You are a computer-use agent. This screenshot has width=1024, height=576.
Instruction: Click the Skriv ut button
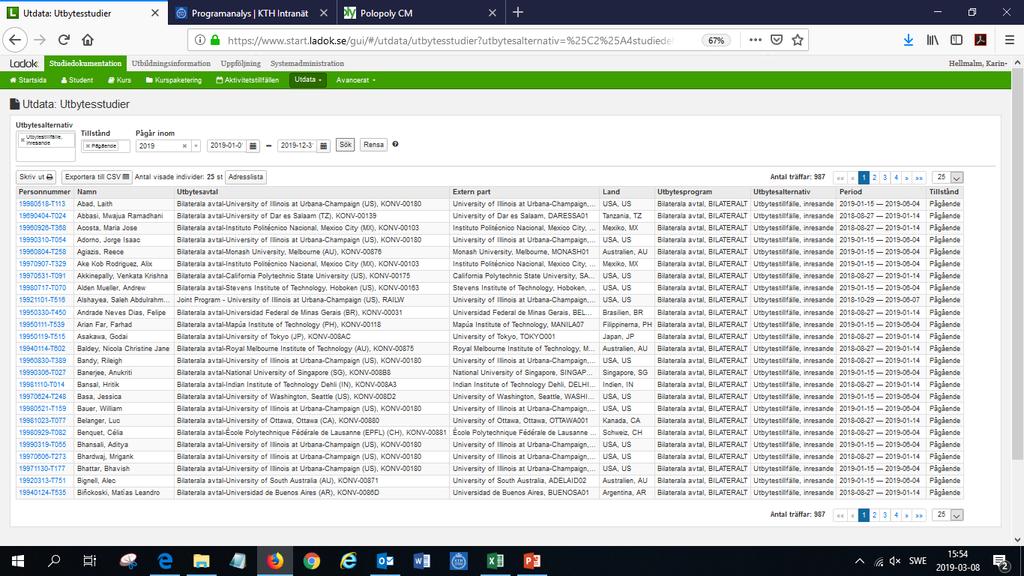pos(36,177)
